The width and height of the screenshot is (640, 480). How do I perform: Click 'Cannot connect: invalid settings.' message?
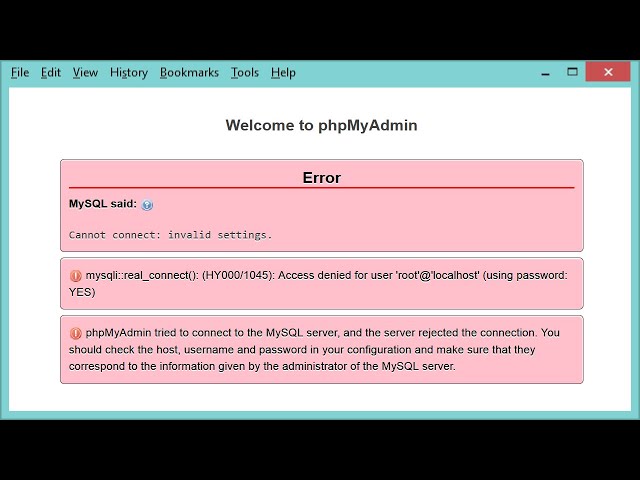click(x=170, y=235)
